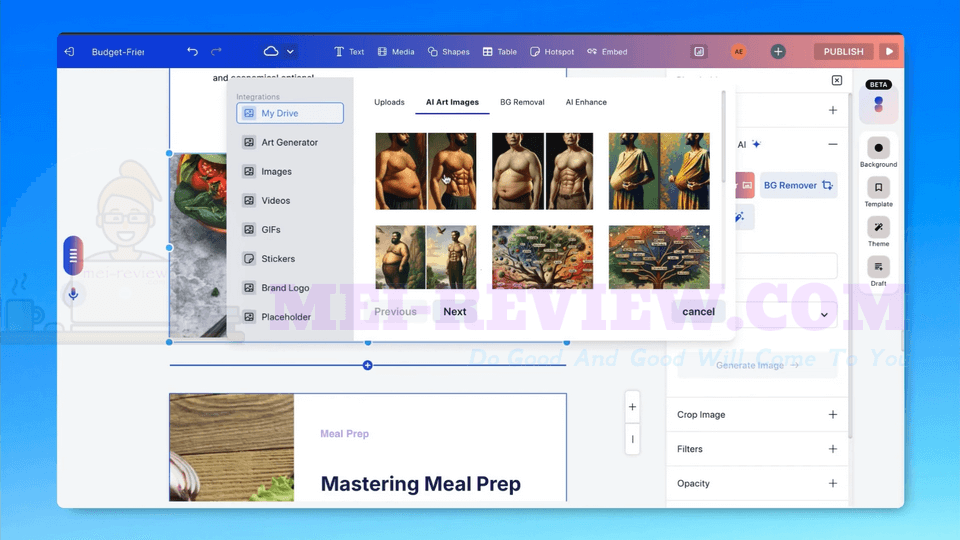Select My Drive in Integrations
Screen dimensions: 960x540
click(290, 113)
